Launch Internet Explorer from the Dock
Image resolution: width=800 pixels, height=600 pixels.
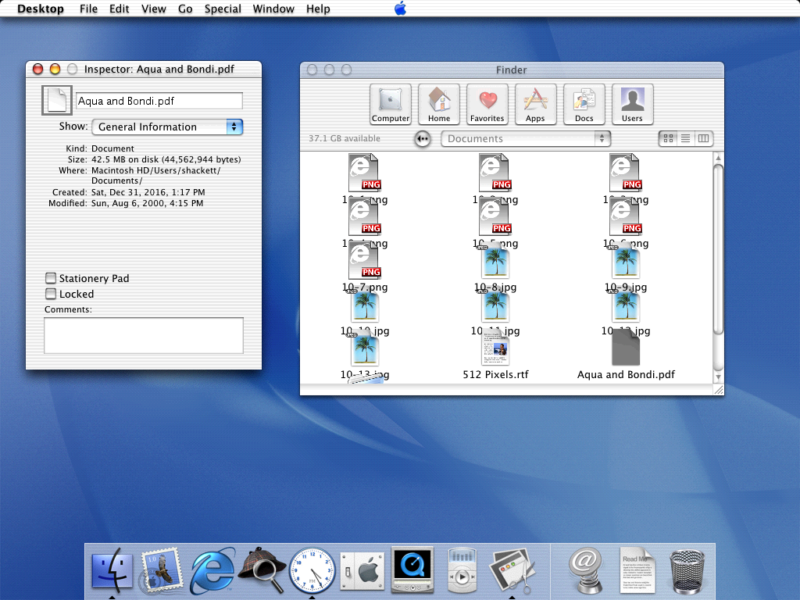pyautogui.click(x=211, y=570)
